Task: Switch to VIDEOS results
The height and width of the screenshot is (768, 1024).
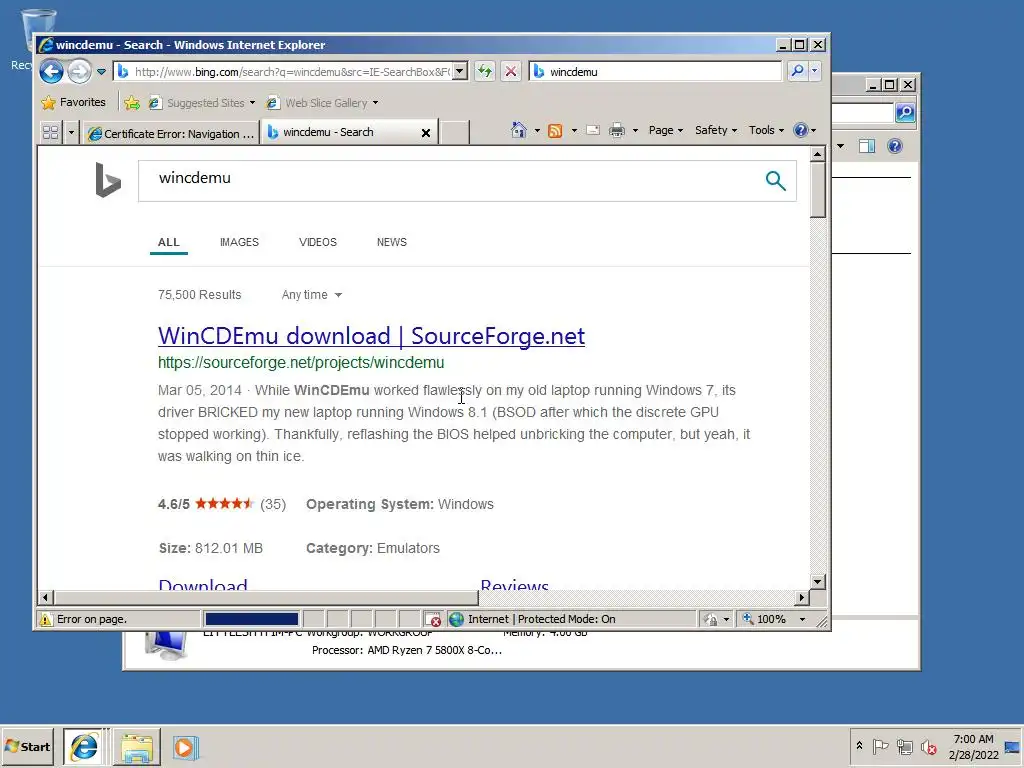Action: [318, 242]
